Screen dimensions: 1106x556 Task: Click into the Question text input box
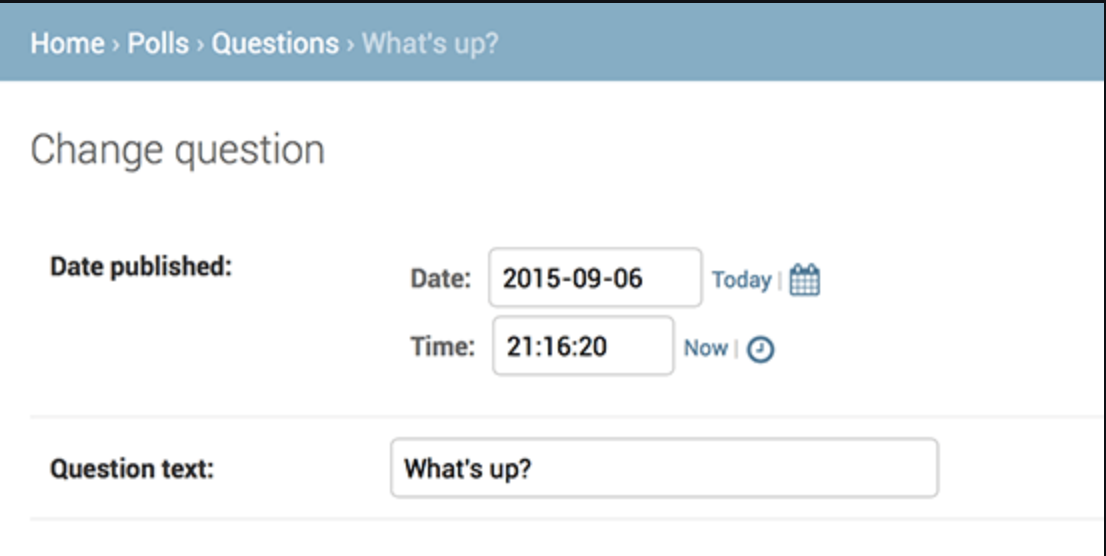664,468
